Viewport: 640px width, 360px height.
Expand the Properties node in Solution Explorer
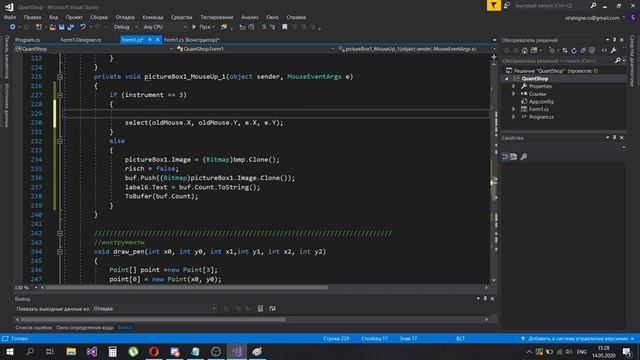514,87
